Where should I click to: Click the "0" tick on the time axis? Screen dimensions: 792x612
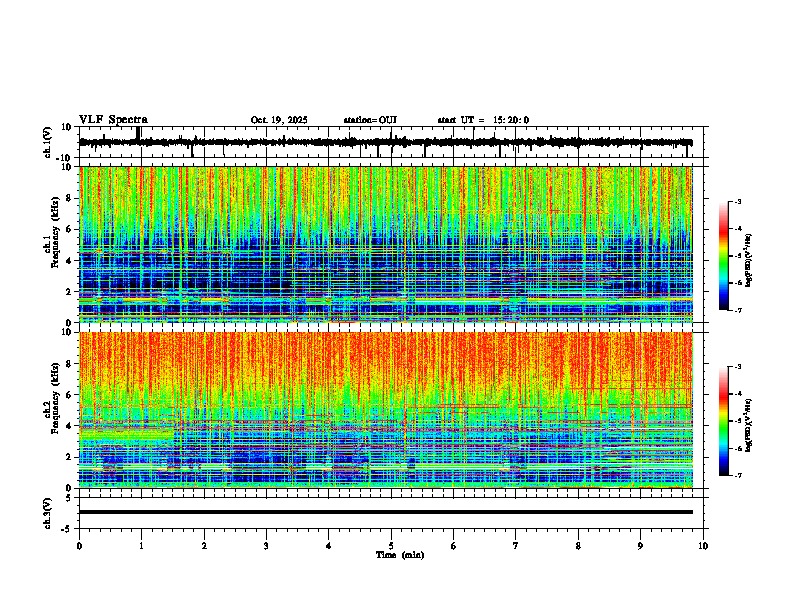pyautogui.click(x=79, y=546)
